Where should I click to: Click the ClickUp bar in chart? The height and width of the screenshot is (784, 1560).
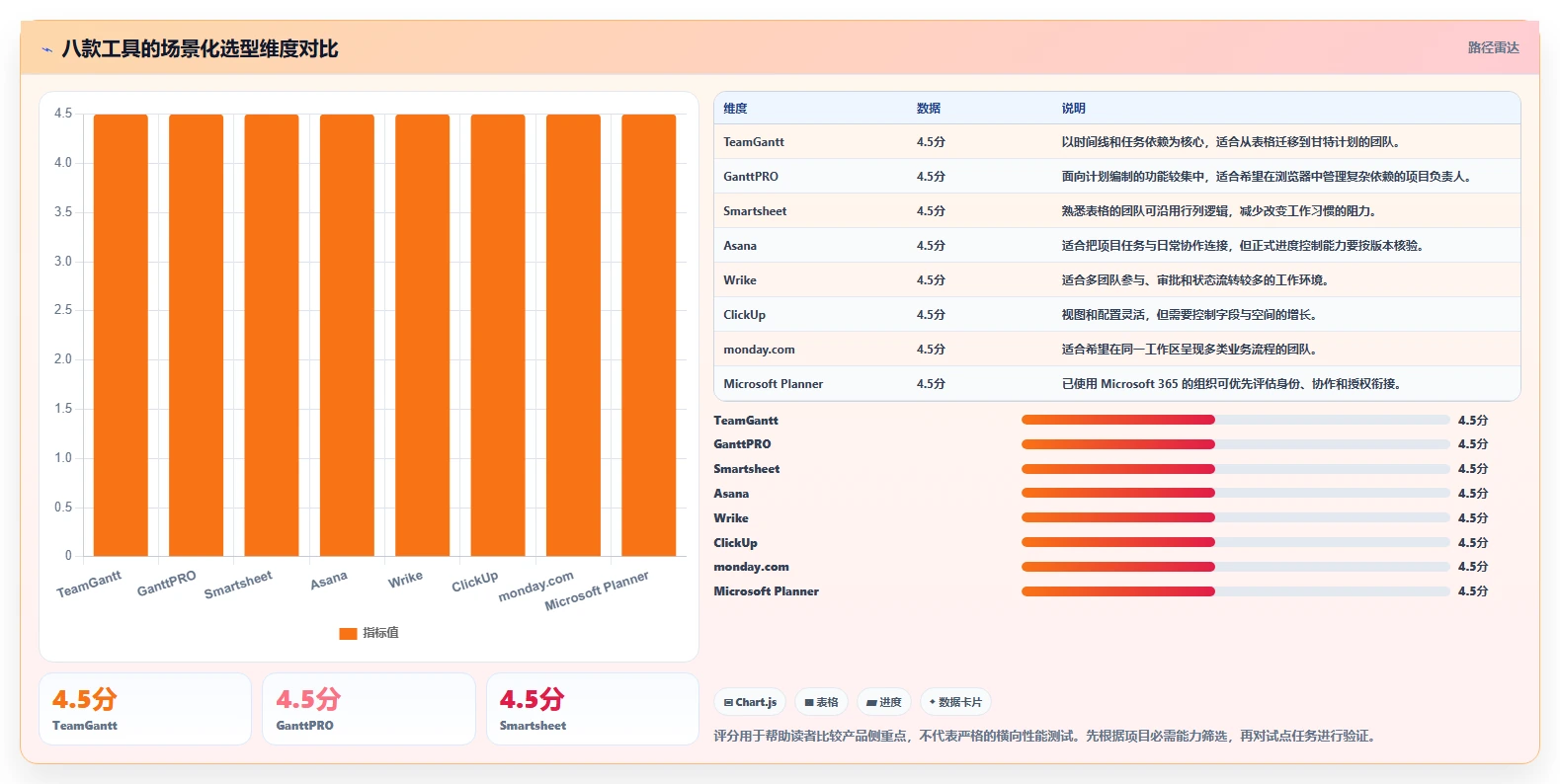coord(498,335)
